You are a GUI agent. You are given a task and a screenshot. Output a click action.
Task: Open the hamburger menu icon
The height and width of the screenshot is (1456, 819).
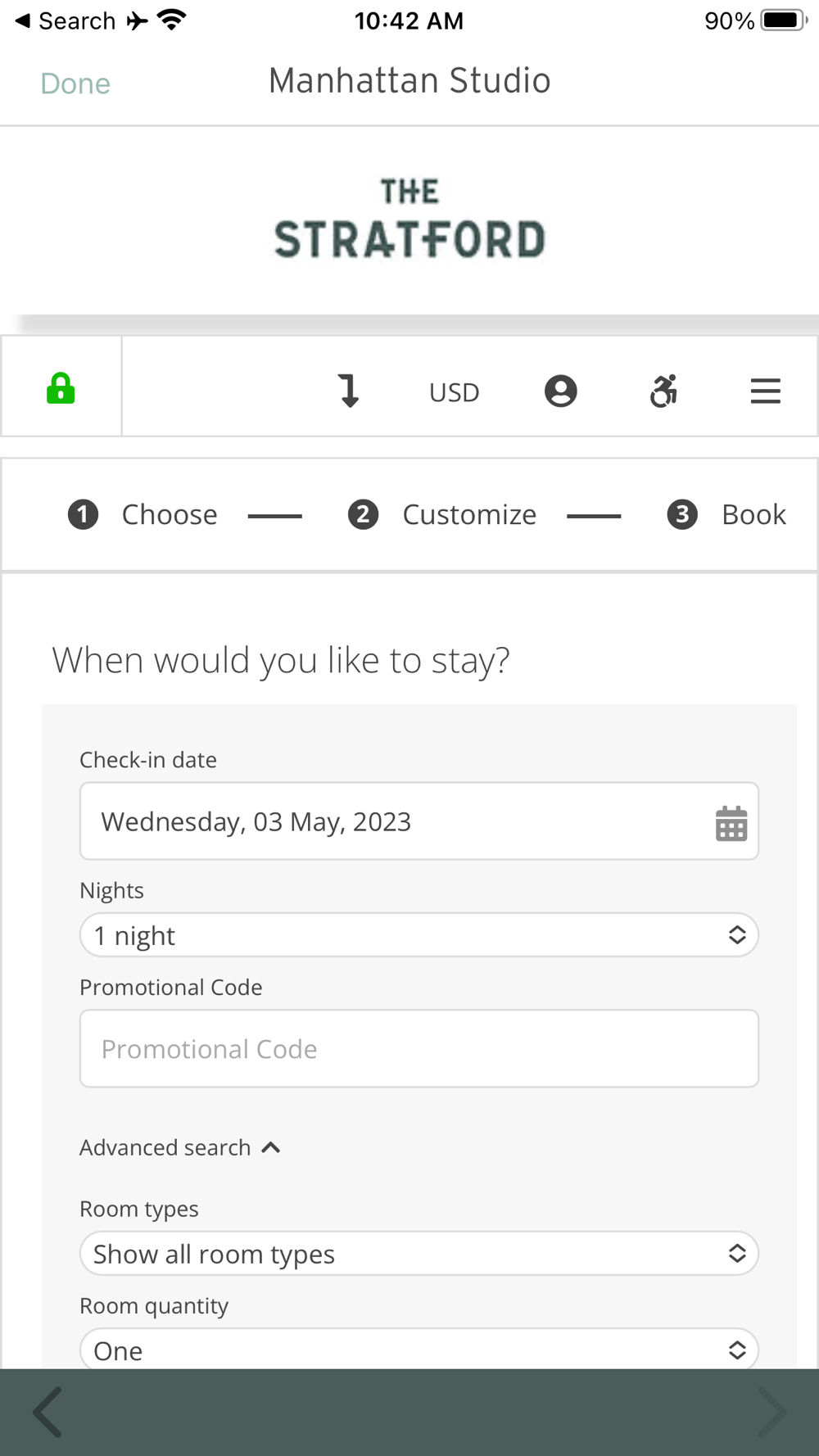tap(765, 391)
